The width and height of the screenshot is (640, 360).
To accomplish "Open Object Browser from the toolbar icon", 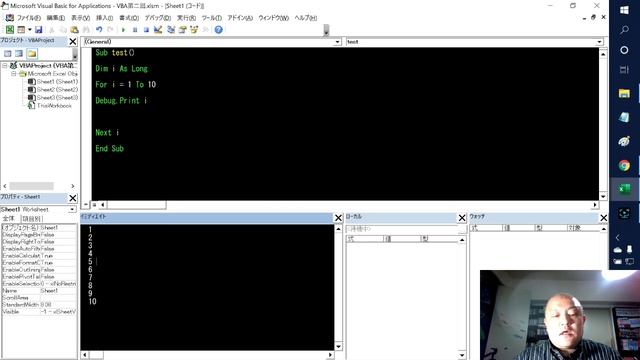I will point(194,29).
